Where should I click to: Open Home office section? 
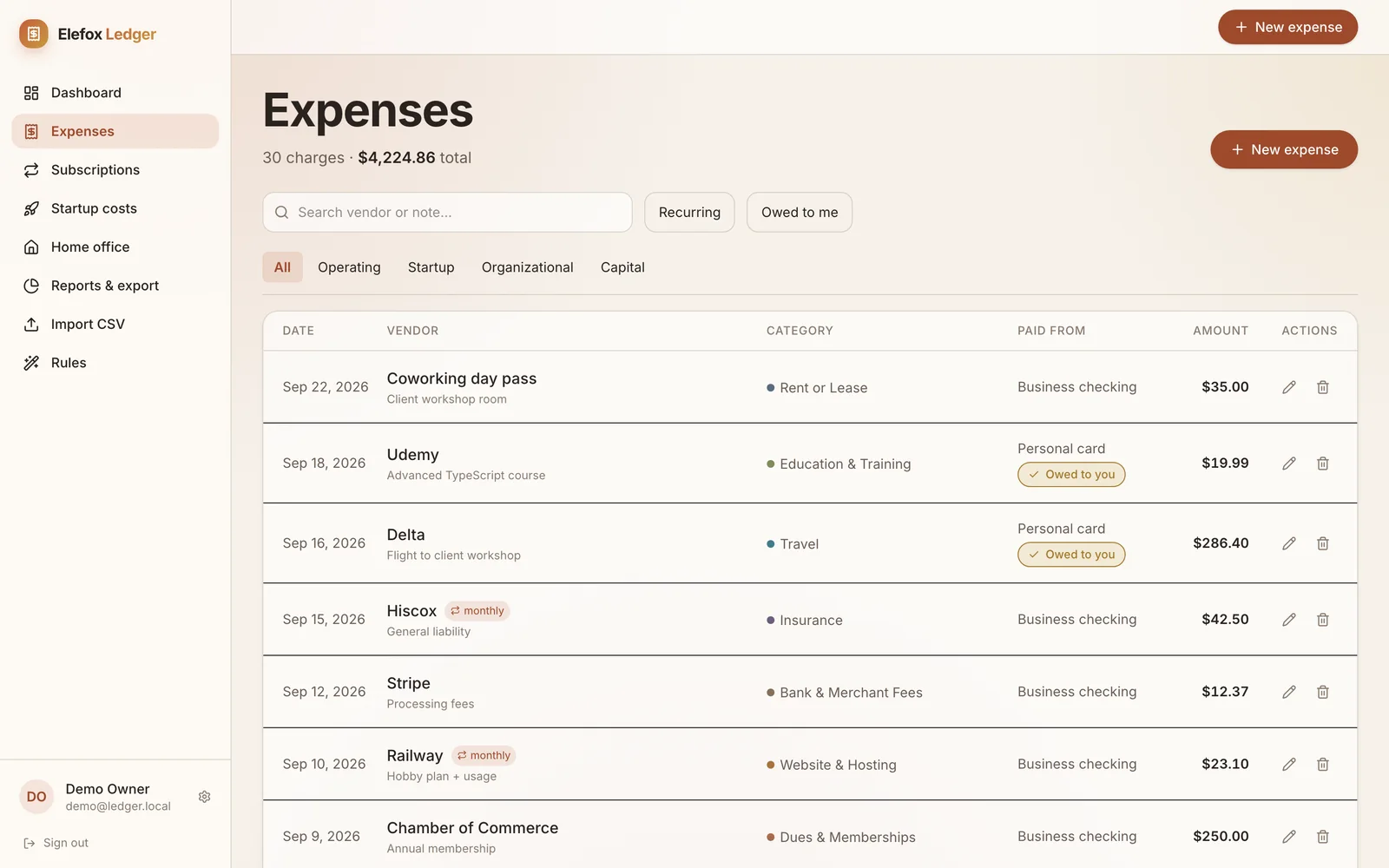pos(115,247)
